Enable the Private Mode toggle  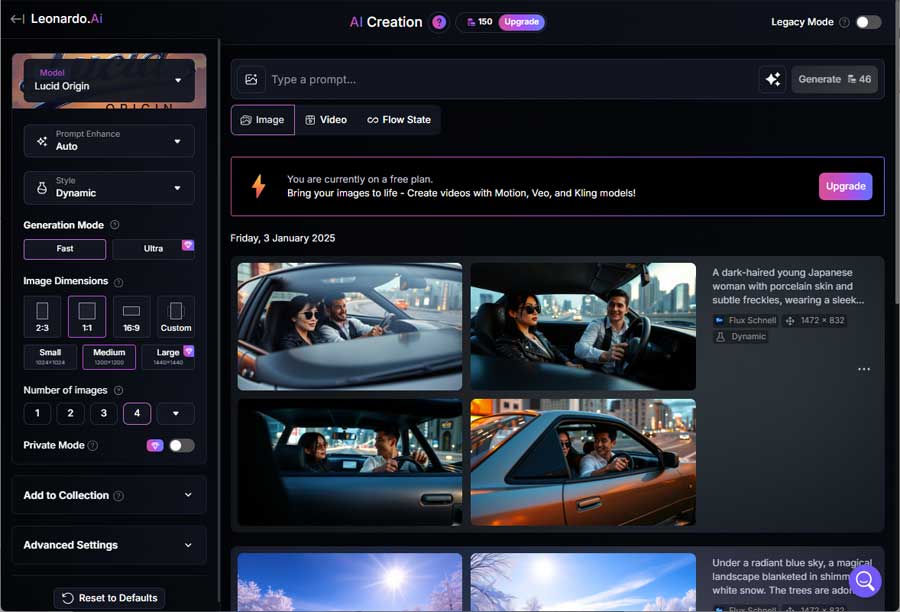tap(181, 446)
